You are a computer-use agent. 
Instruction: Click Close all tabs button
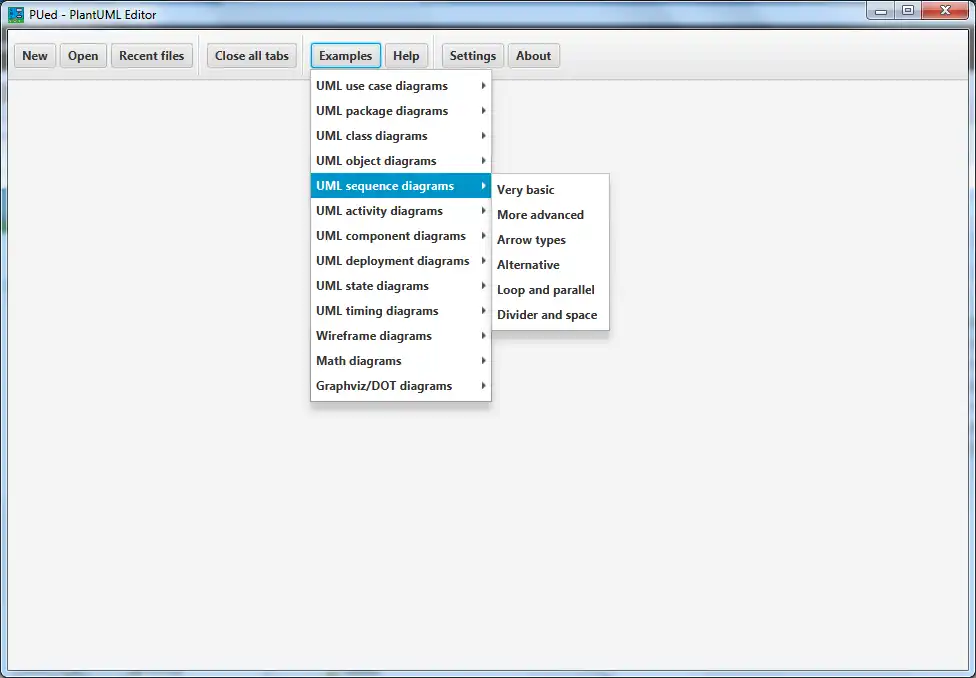click(252, 55)
